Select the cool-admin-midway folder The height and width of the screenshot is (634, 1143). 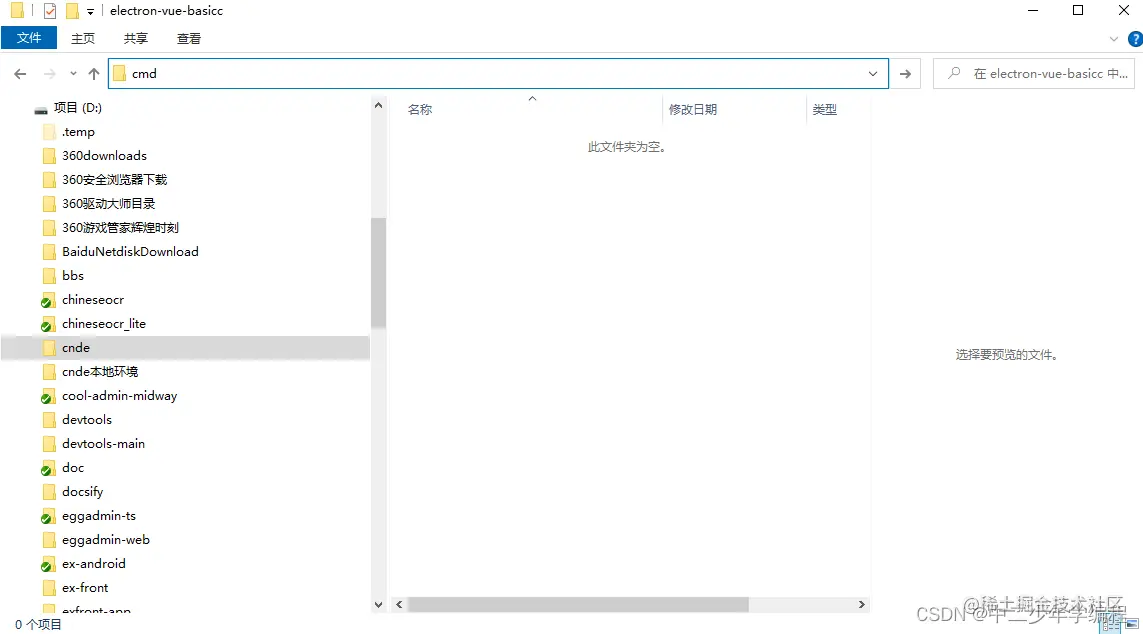(x=120, y=396)
